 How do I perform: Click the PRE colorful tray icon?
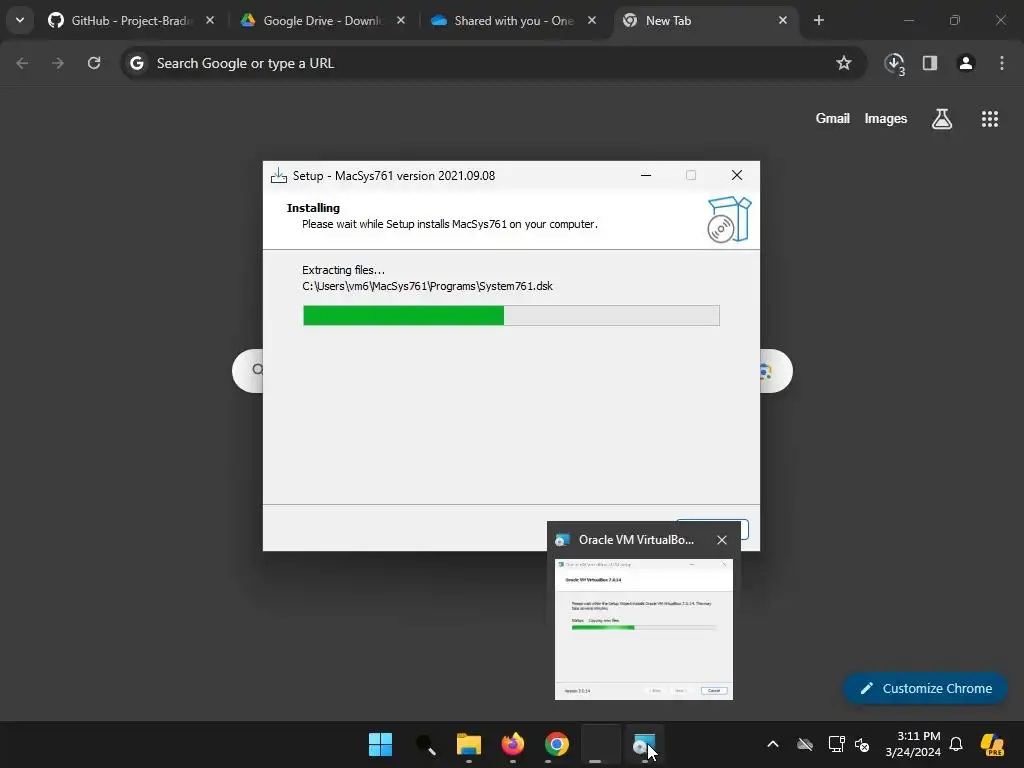click(992, 744)
